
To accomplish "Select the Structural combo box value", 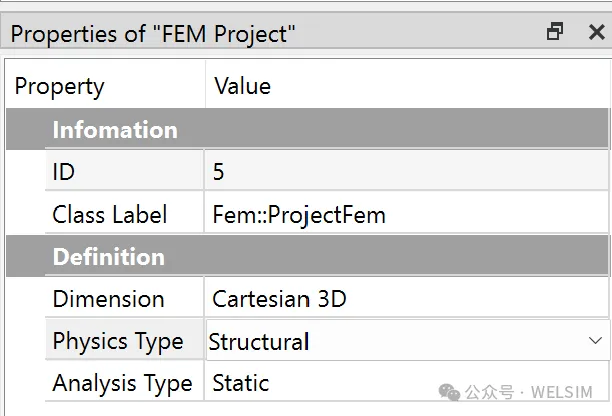I will tap(408, 340).
